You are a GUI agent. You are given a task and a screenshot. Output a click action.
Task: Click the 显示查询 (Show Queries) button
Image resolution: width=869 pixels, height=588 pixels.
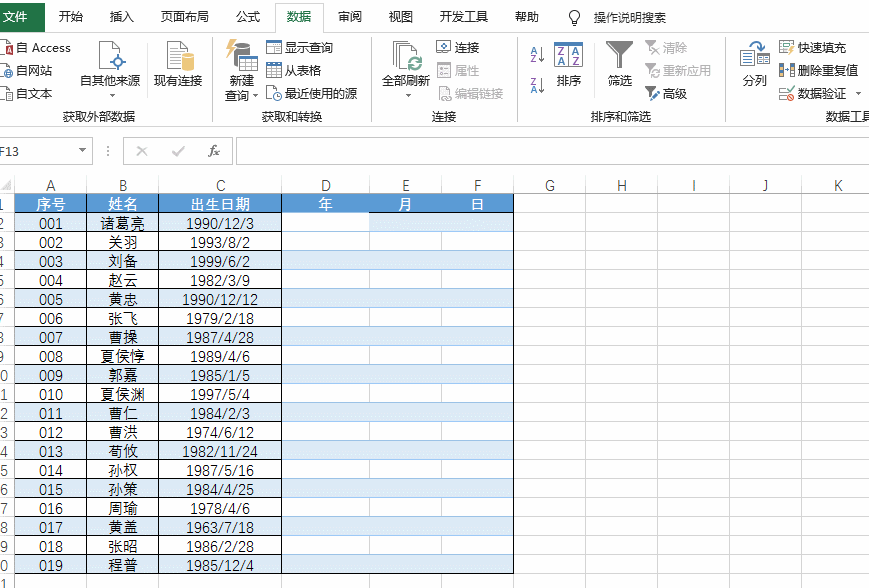click(x=299, y=48)
